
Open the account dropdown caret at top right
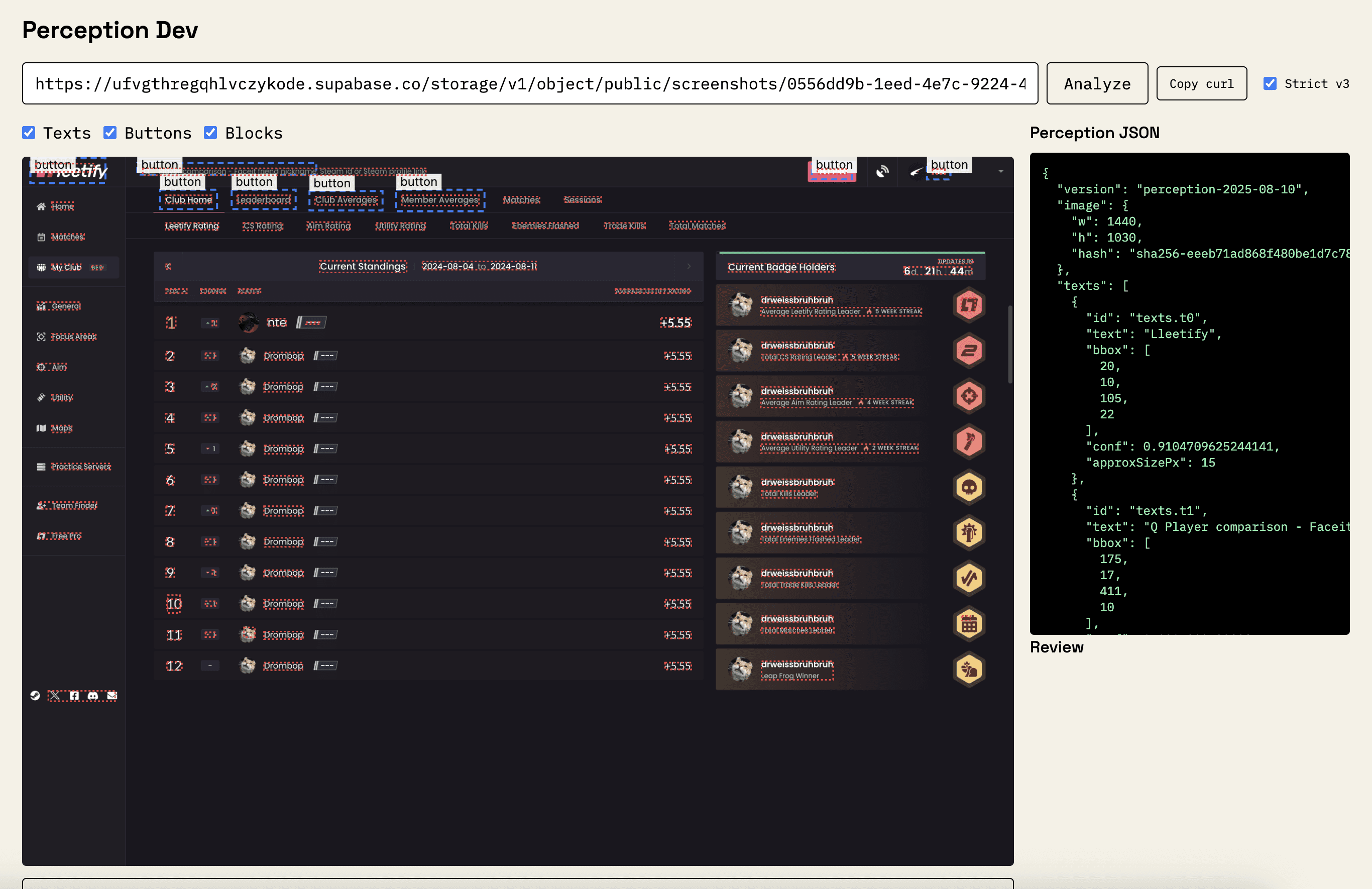click(x=1000, y=171)
